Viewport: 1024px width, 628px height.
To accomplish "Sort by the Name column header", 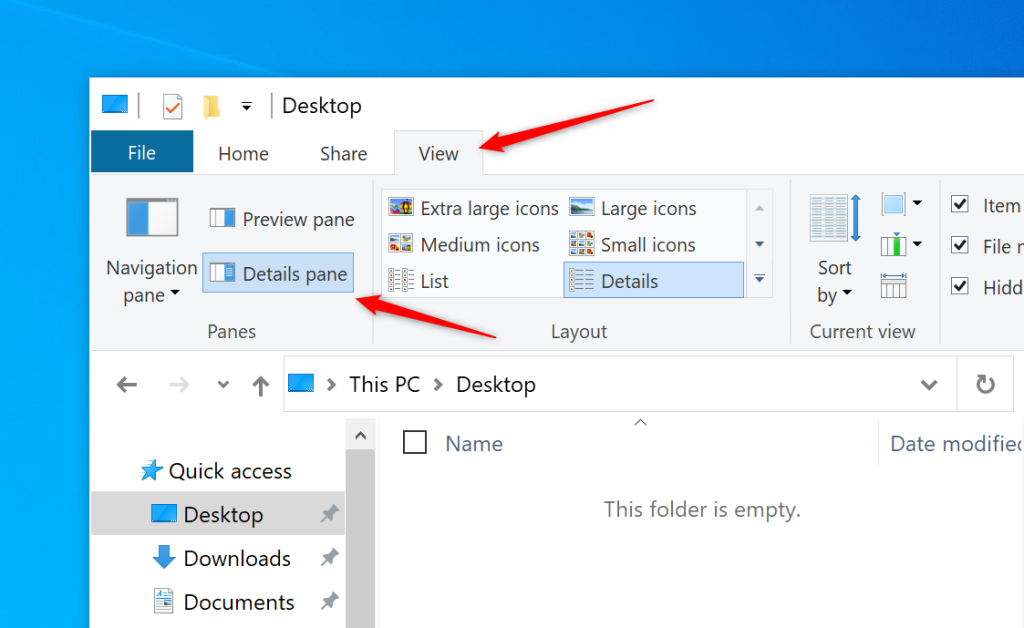I will [474, 444].
